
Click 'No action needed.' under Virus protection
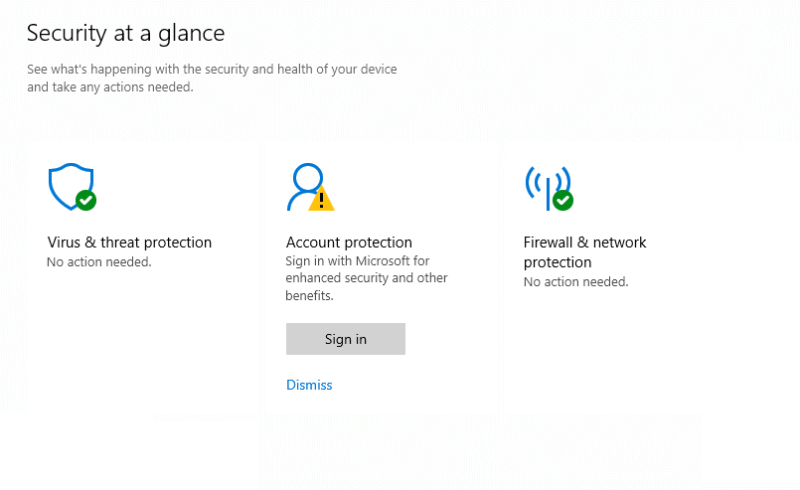[x=99, y=262]
